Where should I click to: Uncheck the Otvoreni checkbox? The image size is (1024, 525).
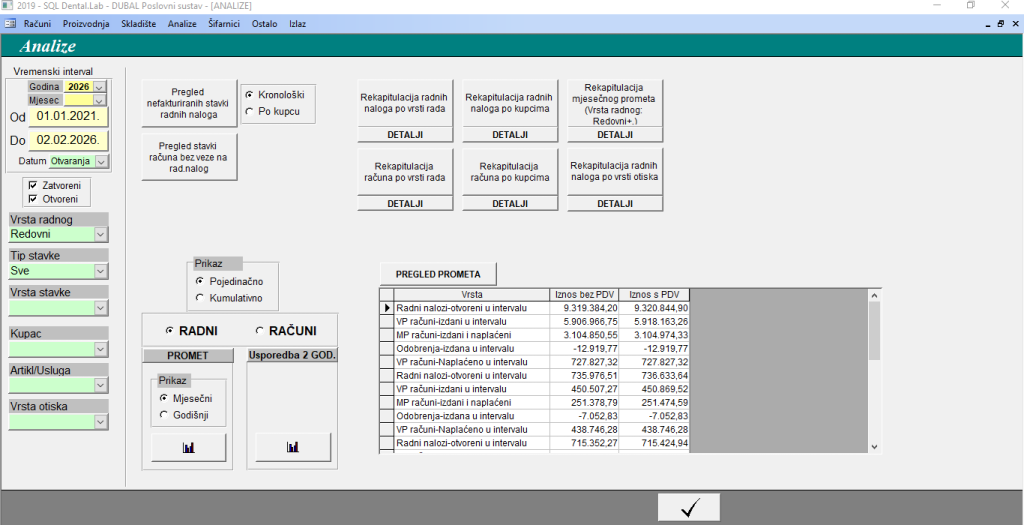tap(34, 199)
